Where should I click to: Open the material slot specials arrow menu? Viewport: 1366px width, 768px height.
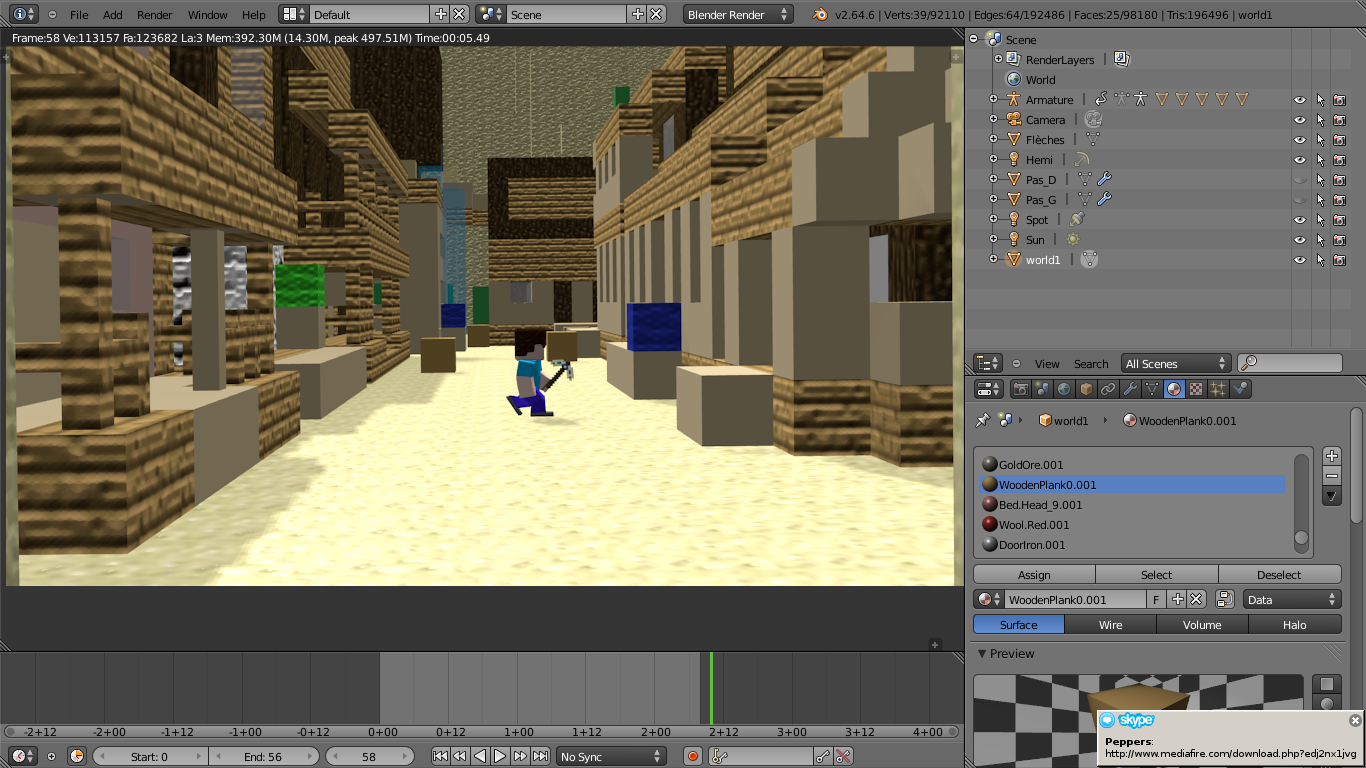pos(1332,496)
